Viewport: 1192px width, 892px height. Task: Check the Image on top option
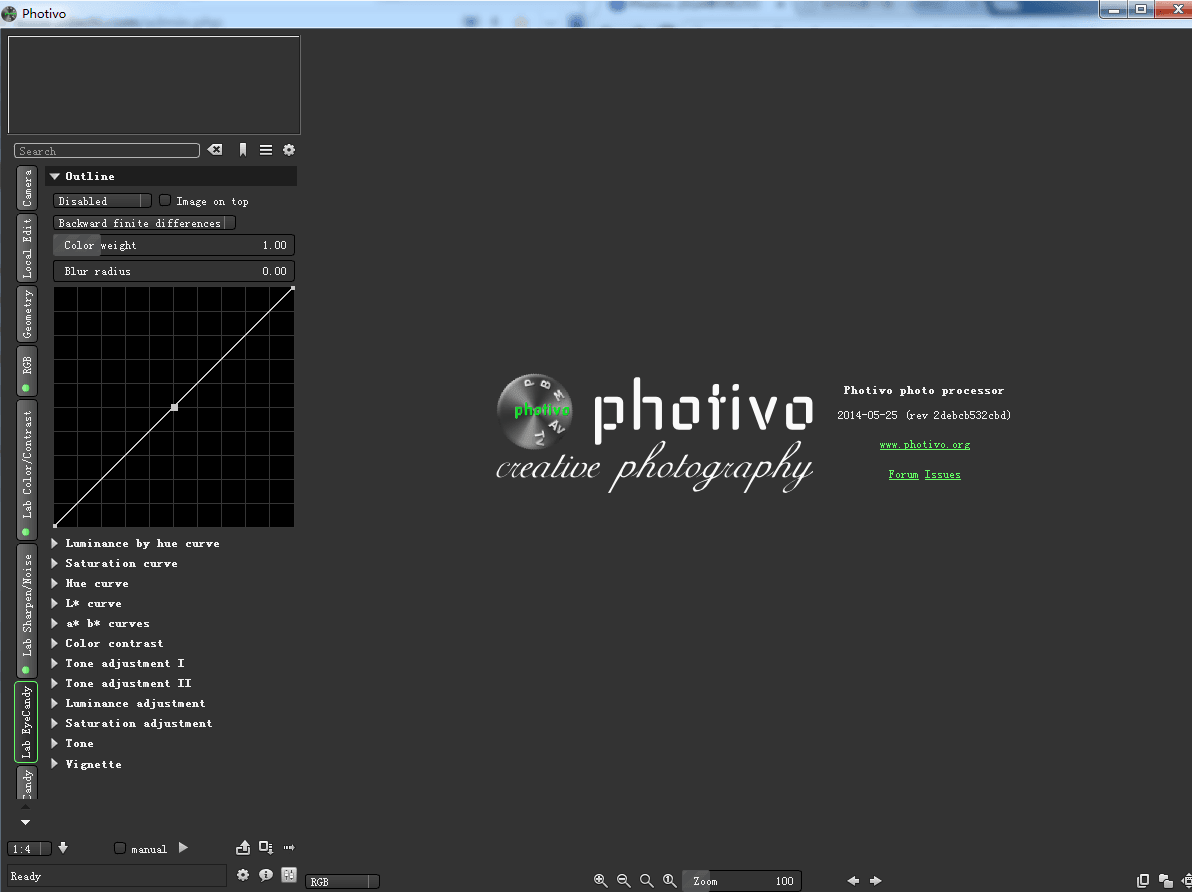click(x=164, y=200)
